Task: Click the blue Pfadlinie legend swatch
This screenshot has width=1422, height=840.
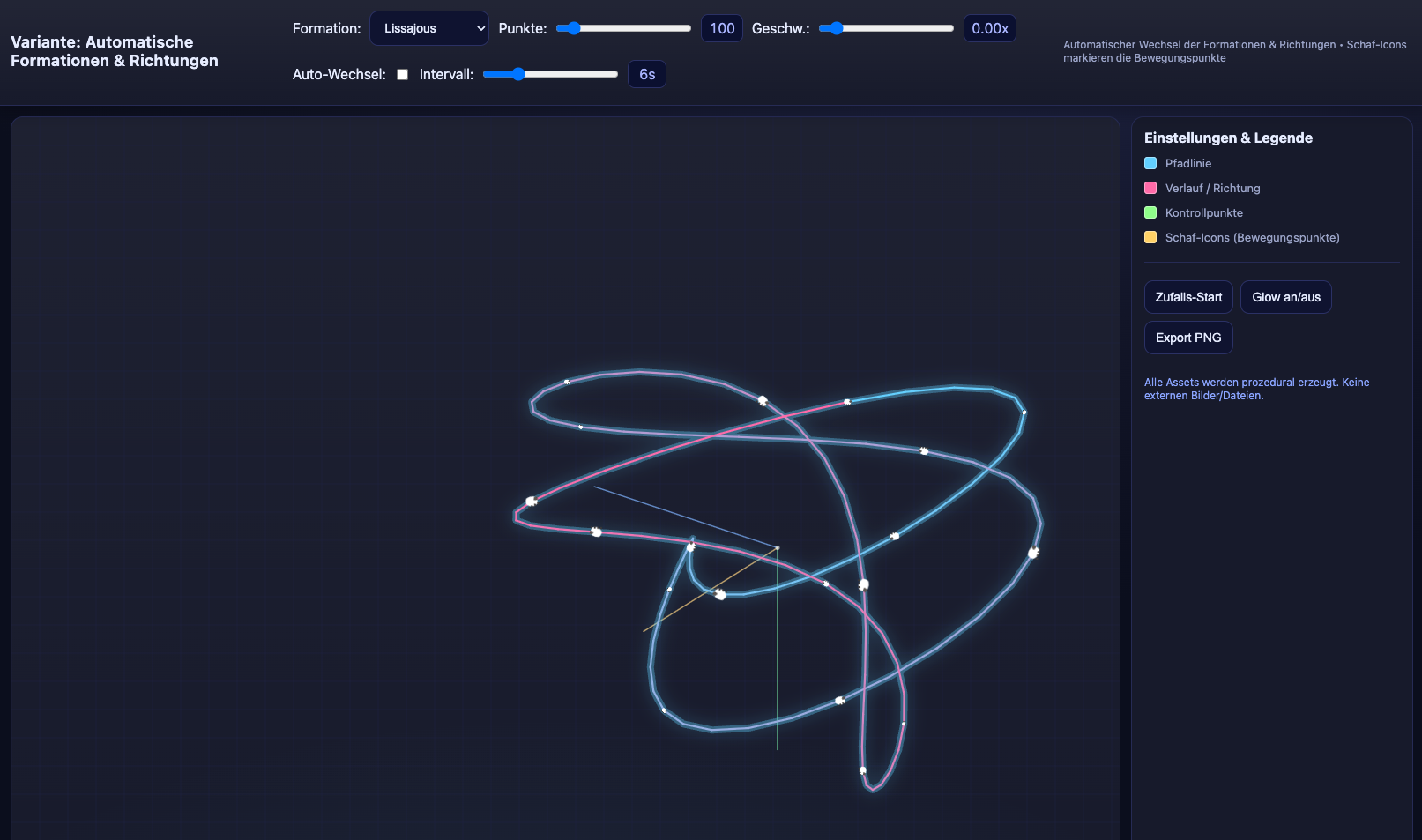Action: (x=1150, y=163)
